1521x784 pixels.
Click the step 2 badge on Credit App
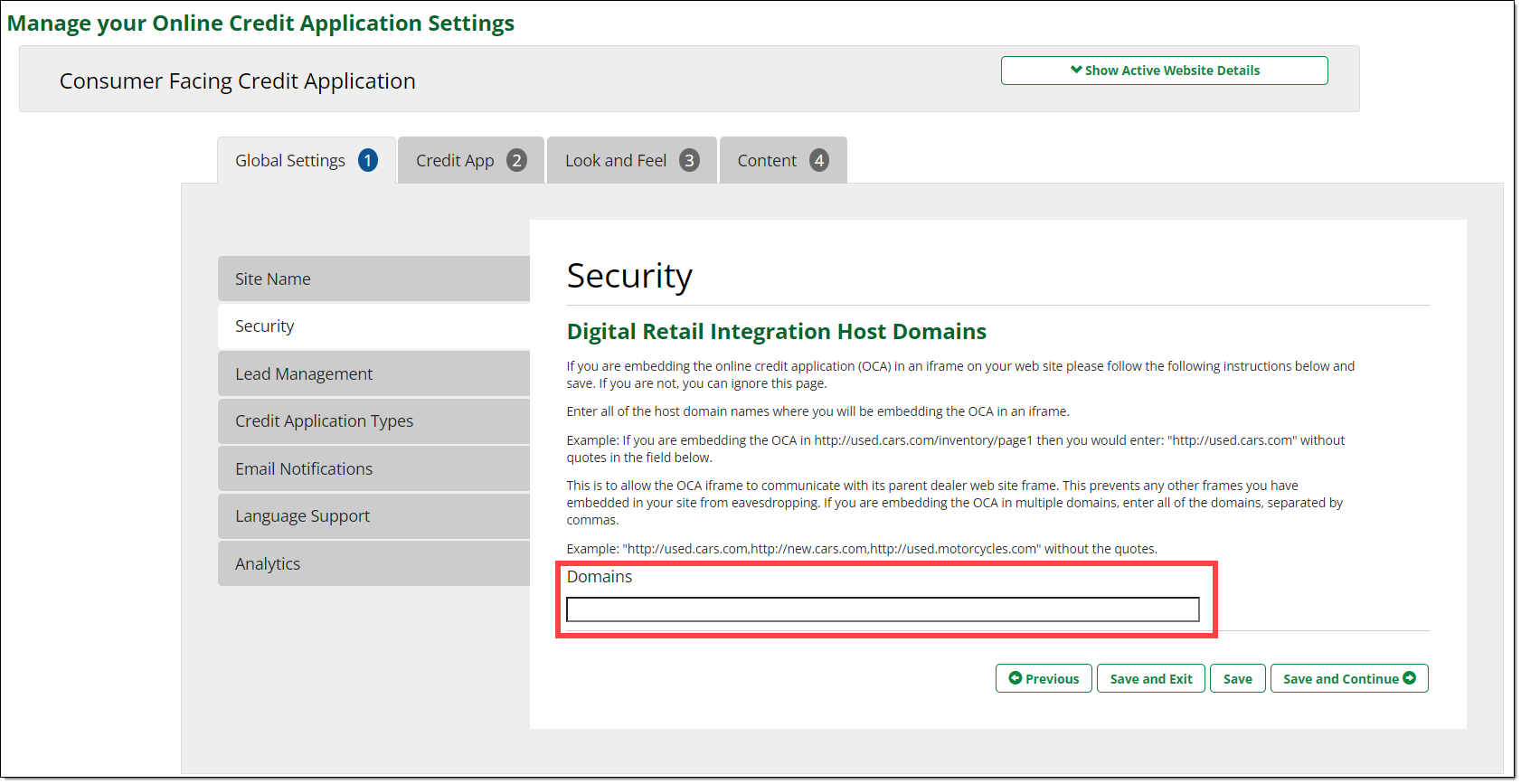pyautogui.click(x=516, y=161)
